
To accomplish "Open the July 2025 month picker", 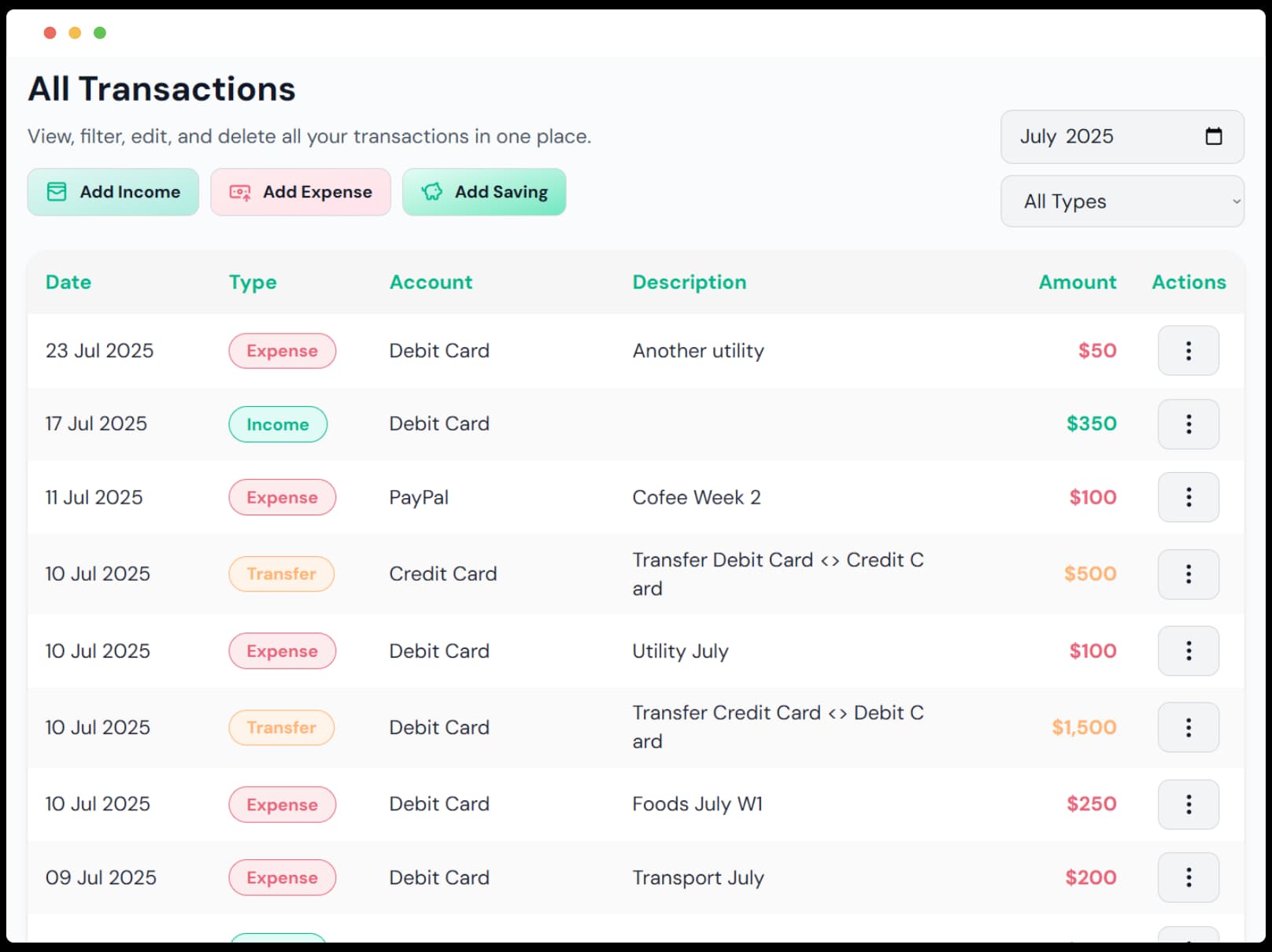I will point(1102,137).
